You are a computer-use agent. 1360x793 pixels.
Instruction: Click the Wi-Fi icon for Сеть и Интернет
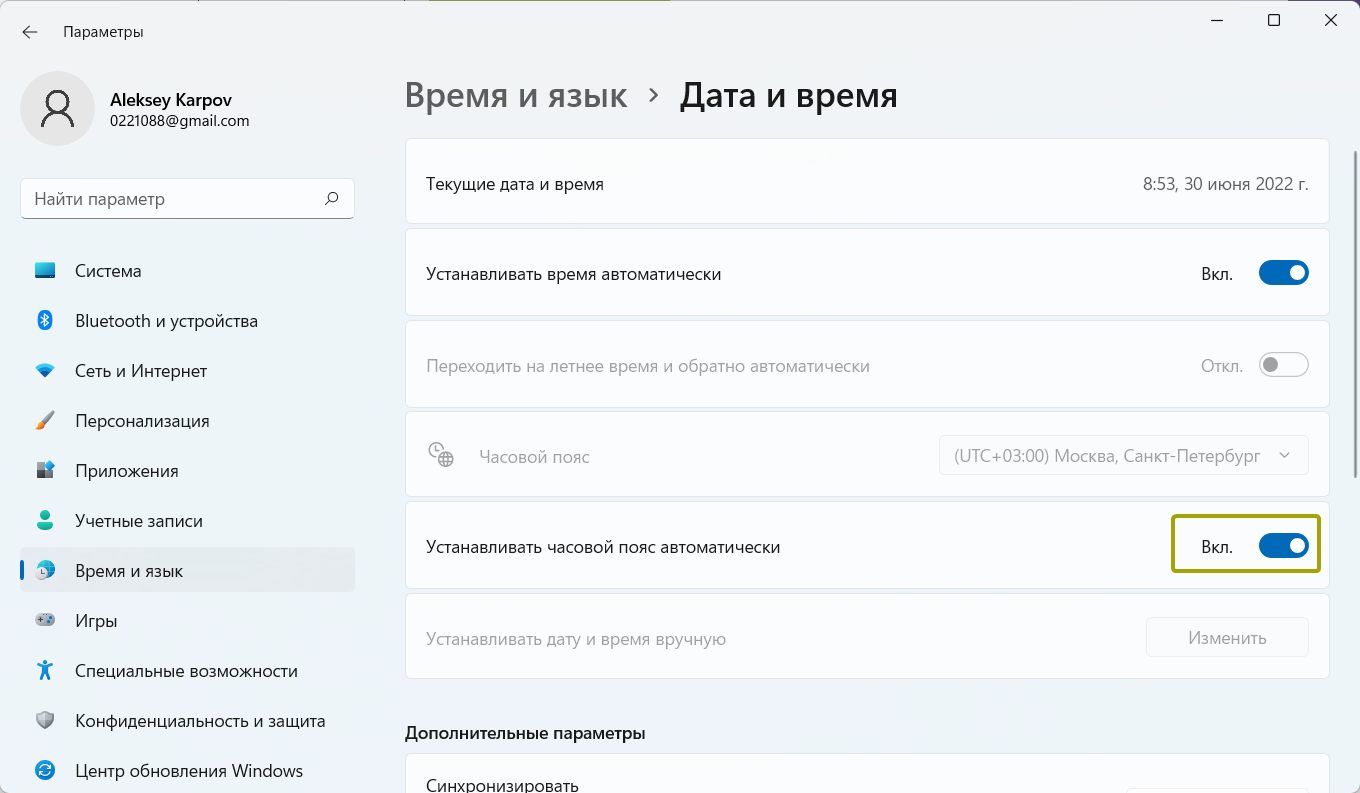tap(45, 370)
